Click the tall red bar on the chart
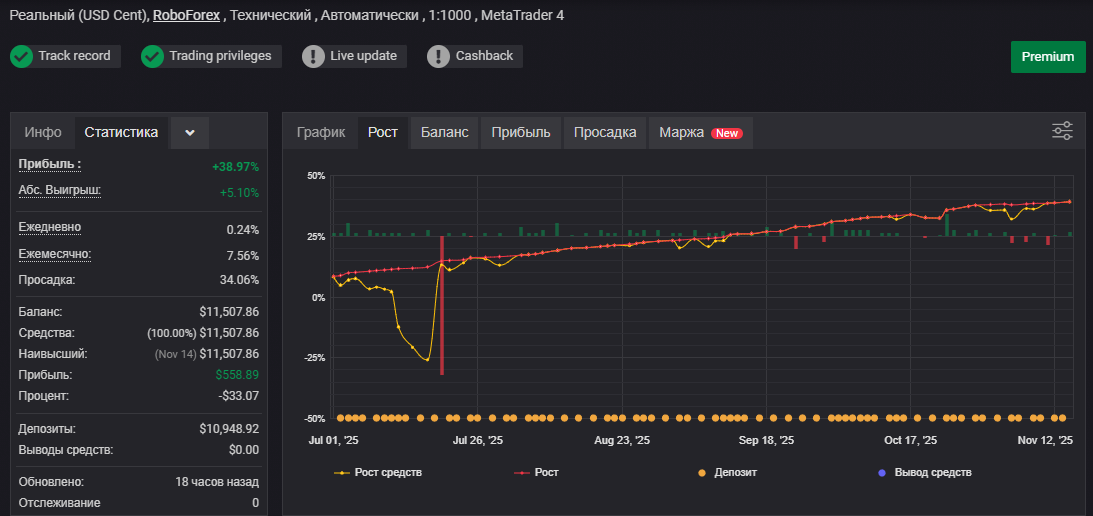Screen dimensions: 1093x516 tap(442, 305)
